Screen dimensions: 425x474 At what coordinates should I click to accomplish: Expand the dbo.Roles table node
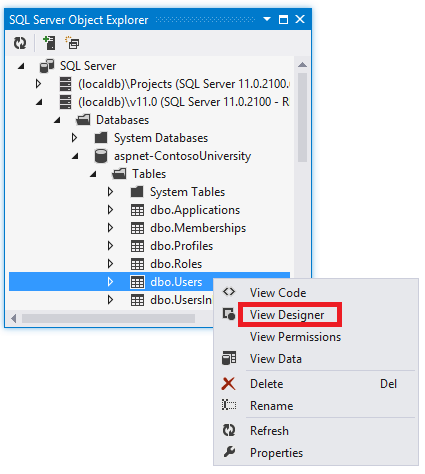coord(110,264)
